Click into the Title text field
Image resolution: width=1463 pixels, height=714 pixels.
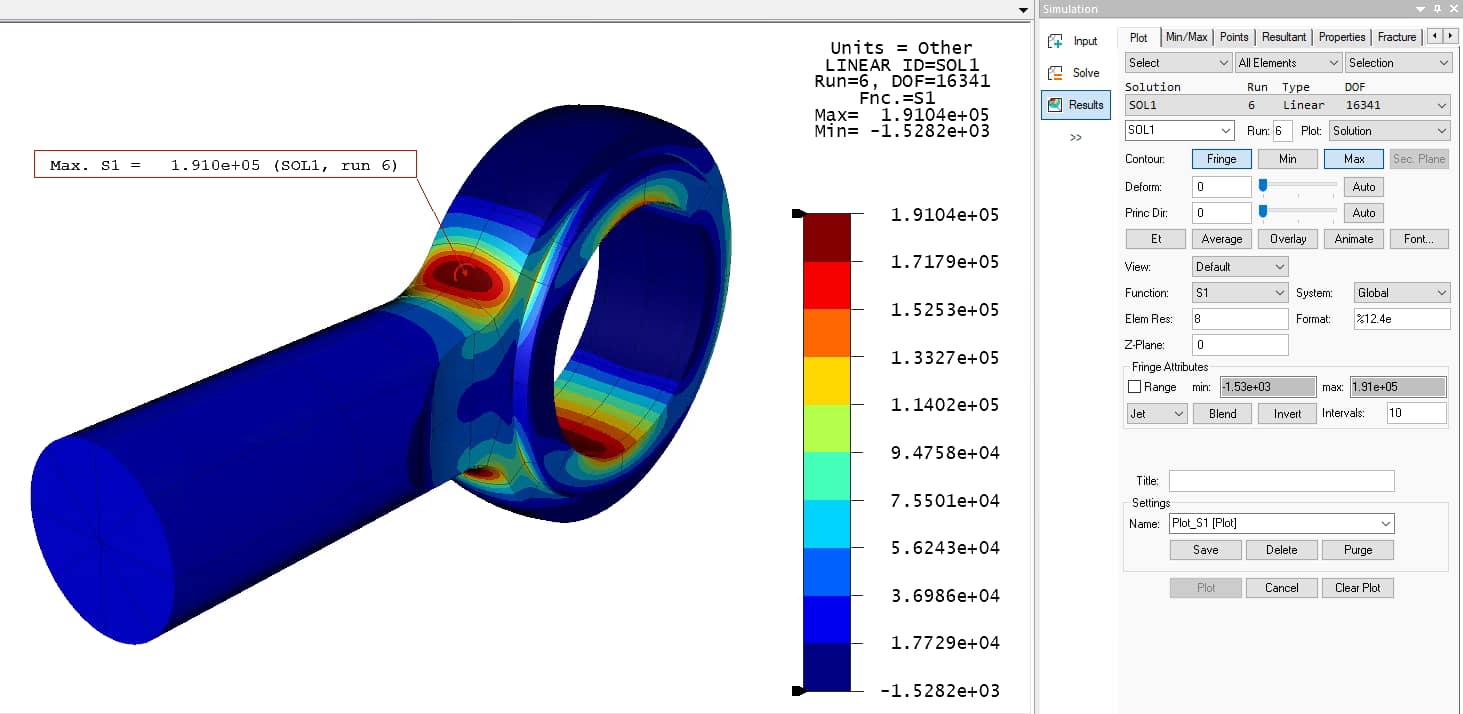point(1281,481)
